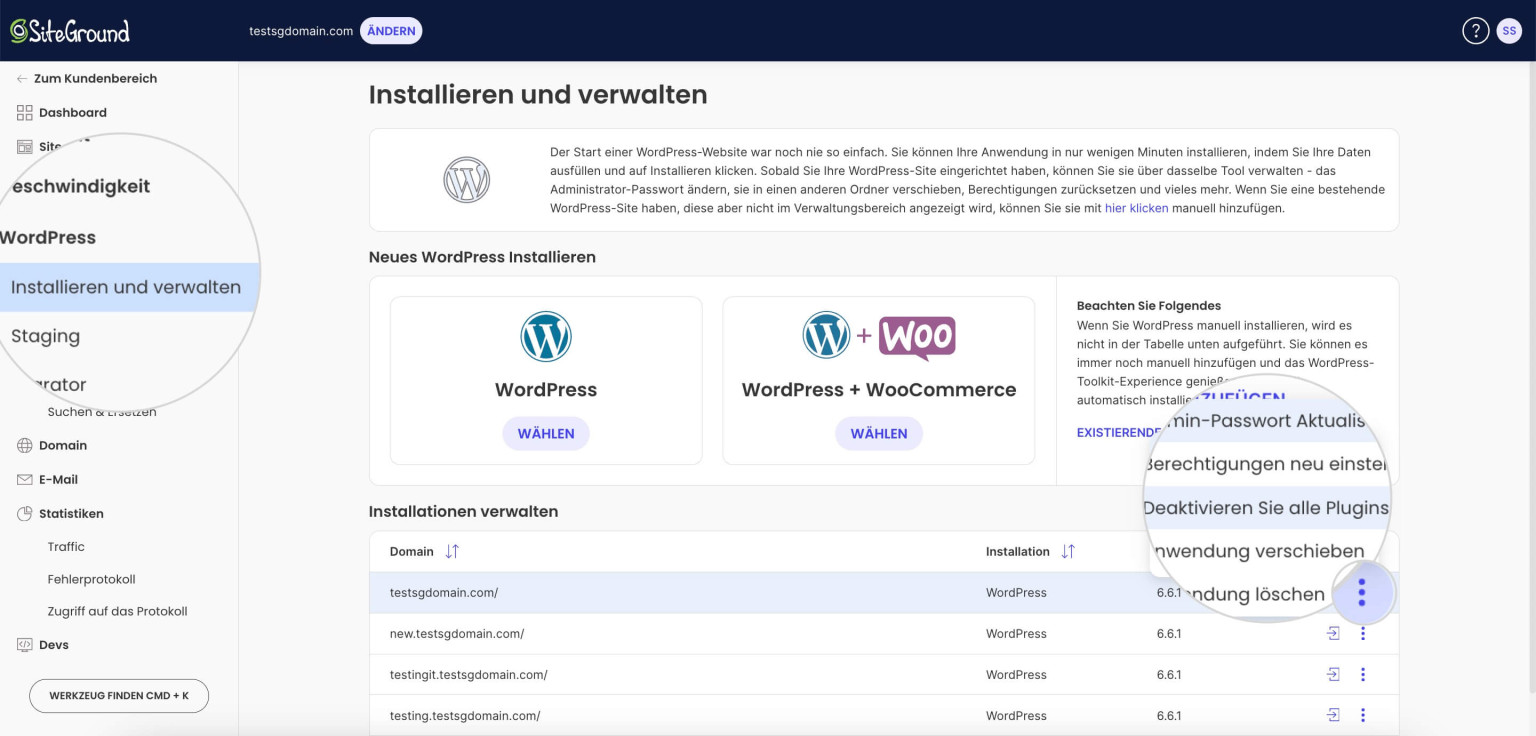The image size is (1536, 736).
Task: Click testing.testsgdomain.com/ domain cell
Action: point(465,716)
